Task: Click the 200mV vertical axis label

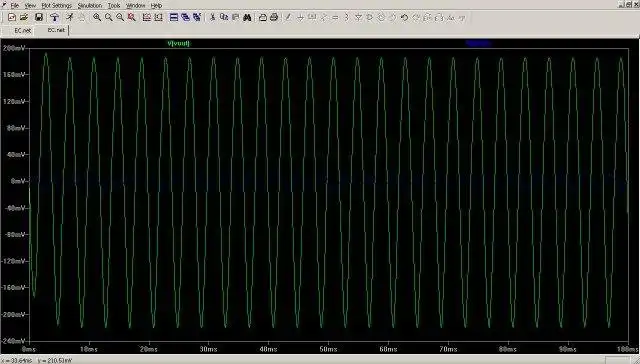Action: tap(15, 48)
